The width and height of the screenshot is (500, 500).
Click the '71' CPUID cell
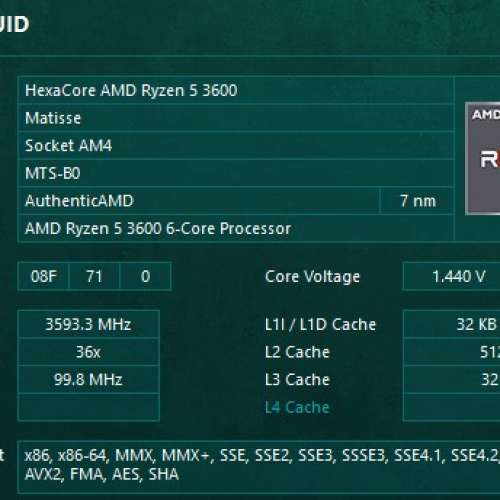(94, 276)
